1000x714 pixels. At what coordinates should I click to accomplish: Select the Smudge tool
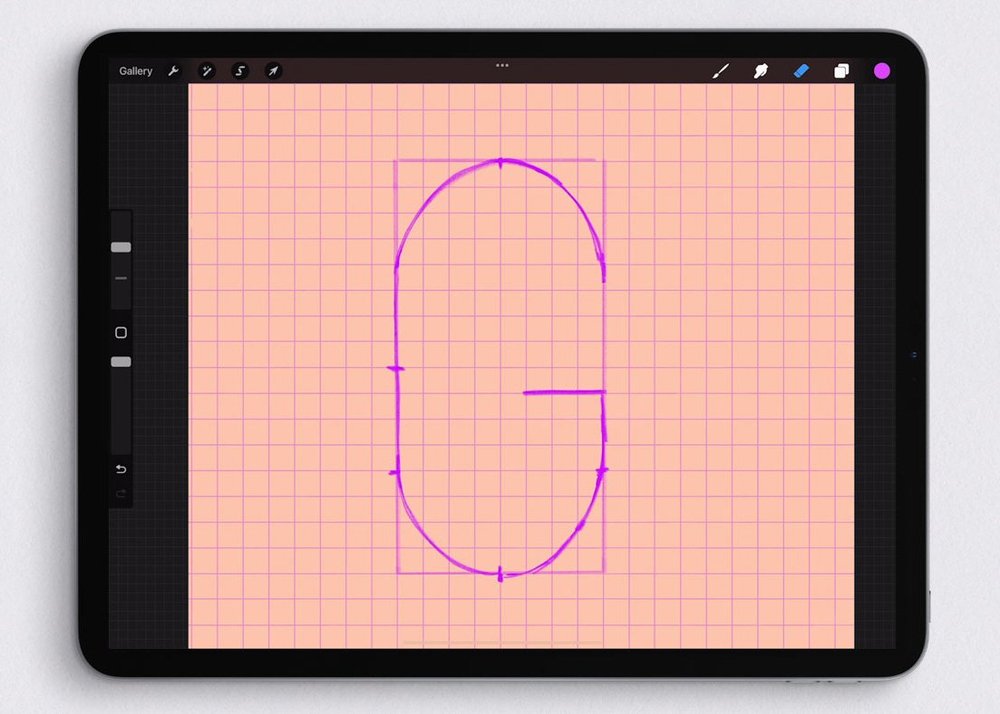pyautogui.click(x=761, y=71)
